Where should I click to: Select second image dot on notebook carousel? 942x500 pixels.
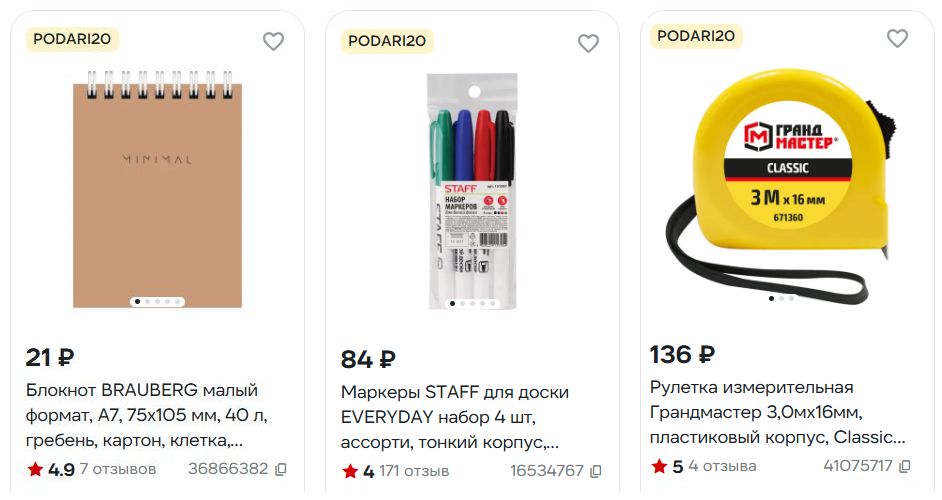click(147, 302)
